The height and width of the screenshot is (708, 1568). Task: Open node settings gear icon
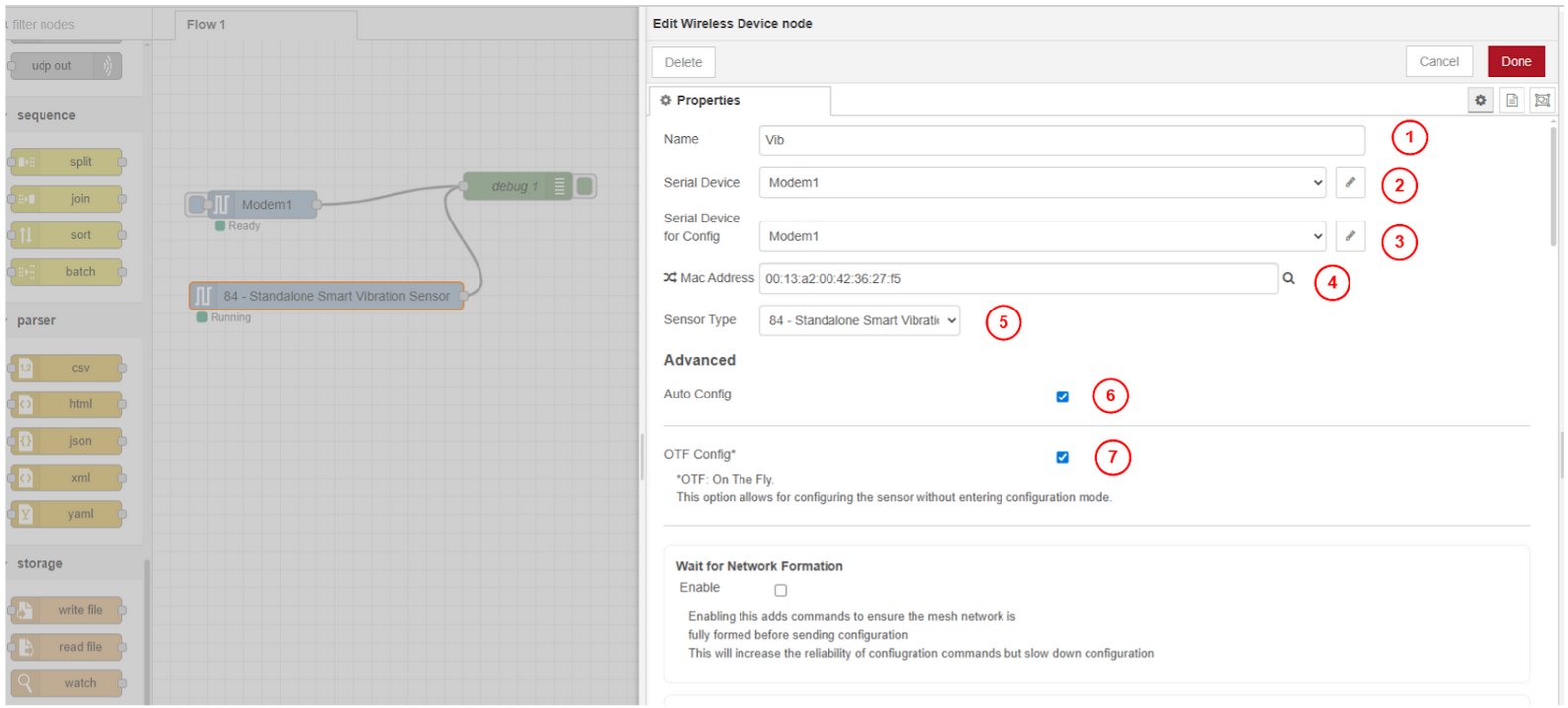click(1480, 100)
